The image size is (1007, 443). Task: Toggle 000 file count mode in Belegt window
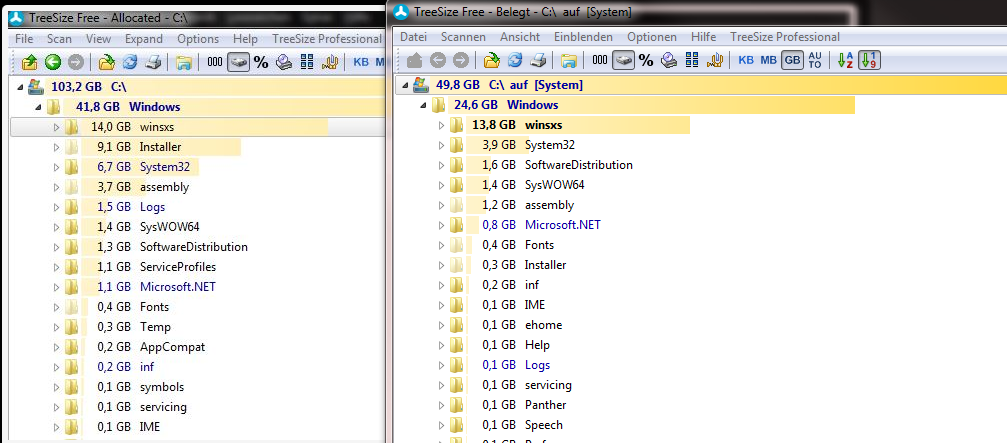coord(600,60)
